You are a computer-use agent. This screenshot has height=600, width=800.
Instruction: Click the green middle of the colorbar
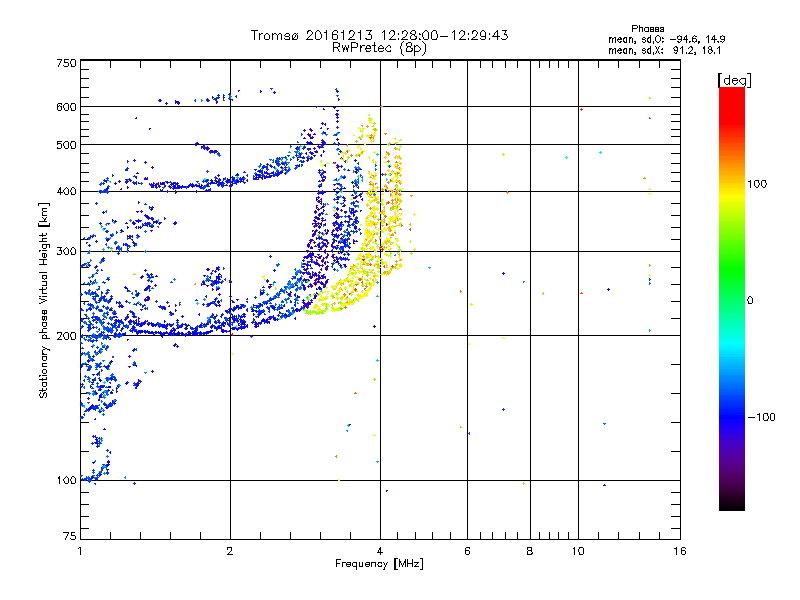[732, 270]
